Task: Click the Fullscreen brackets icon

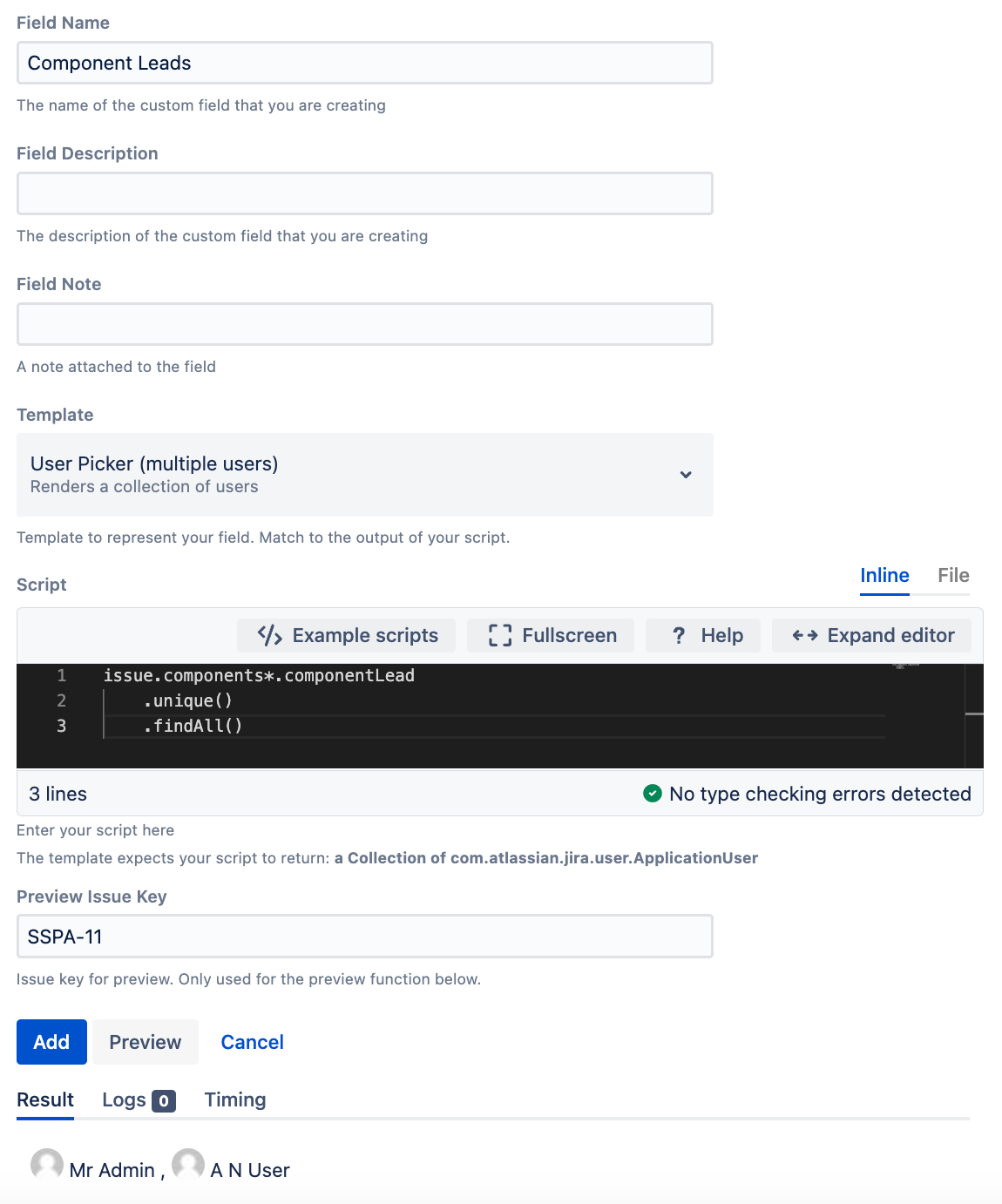Action: (x=500, y=635)
